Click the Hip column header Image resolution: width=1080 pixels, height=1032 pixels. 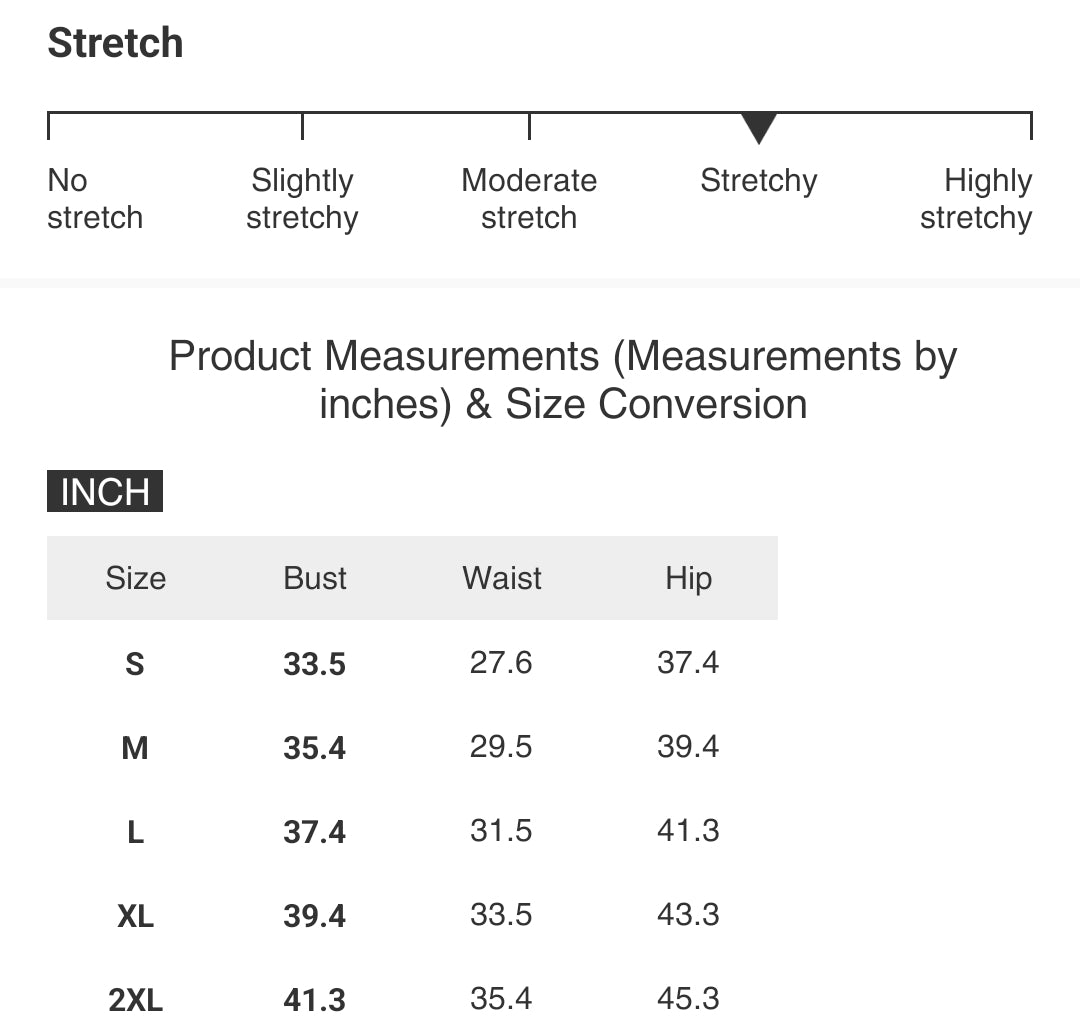(688, 579)
